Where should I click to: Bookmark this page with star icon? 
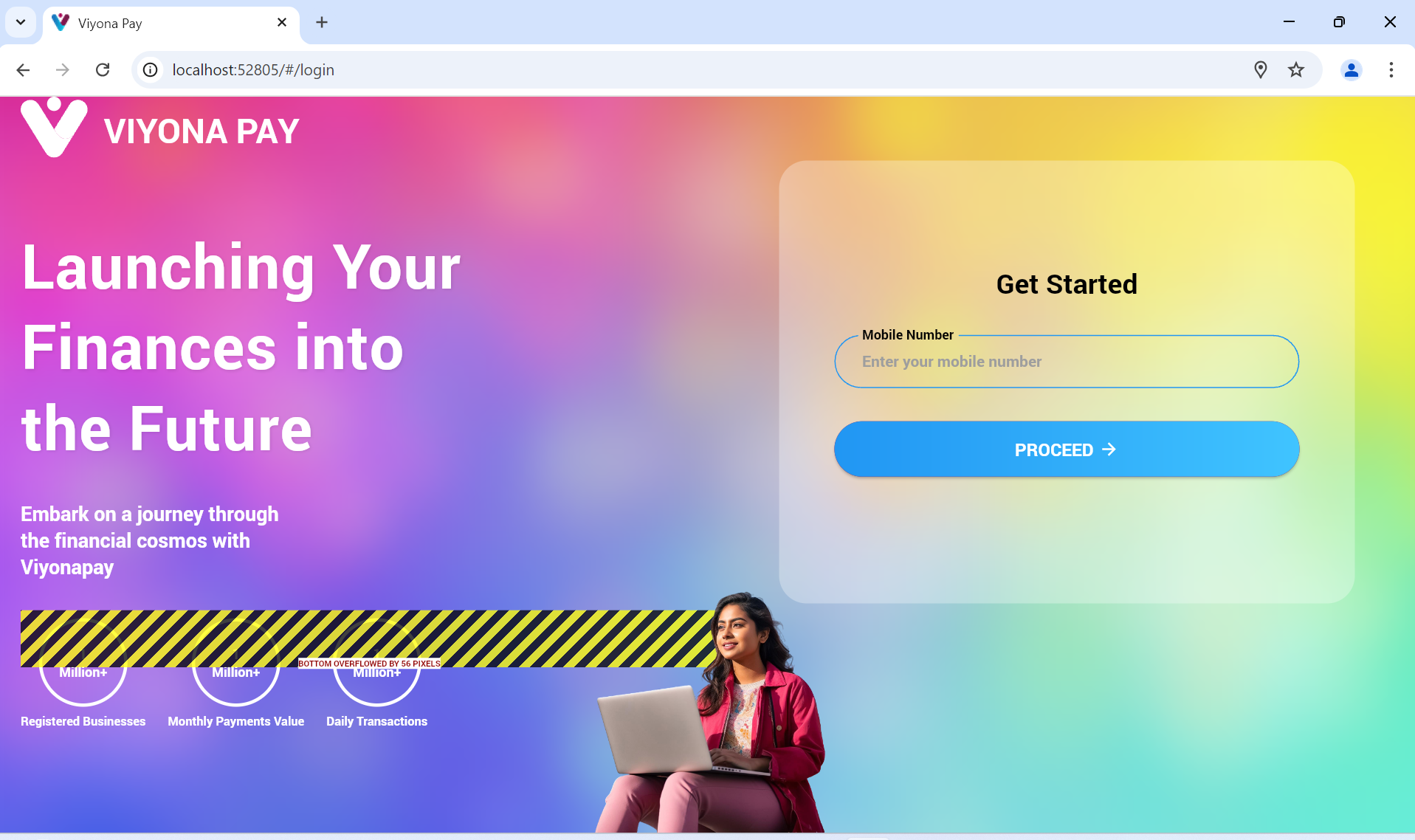click(1296, 70)
